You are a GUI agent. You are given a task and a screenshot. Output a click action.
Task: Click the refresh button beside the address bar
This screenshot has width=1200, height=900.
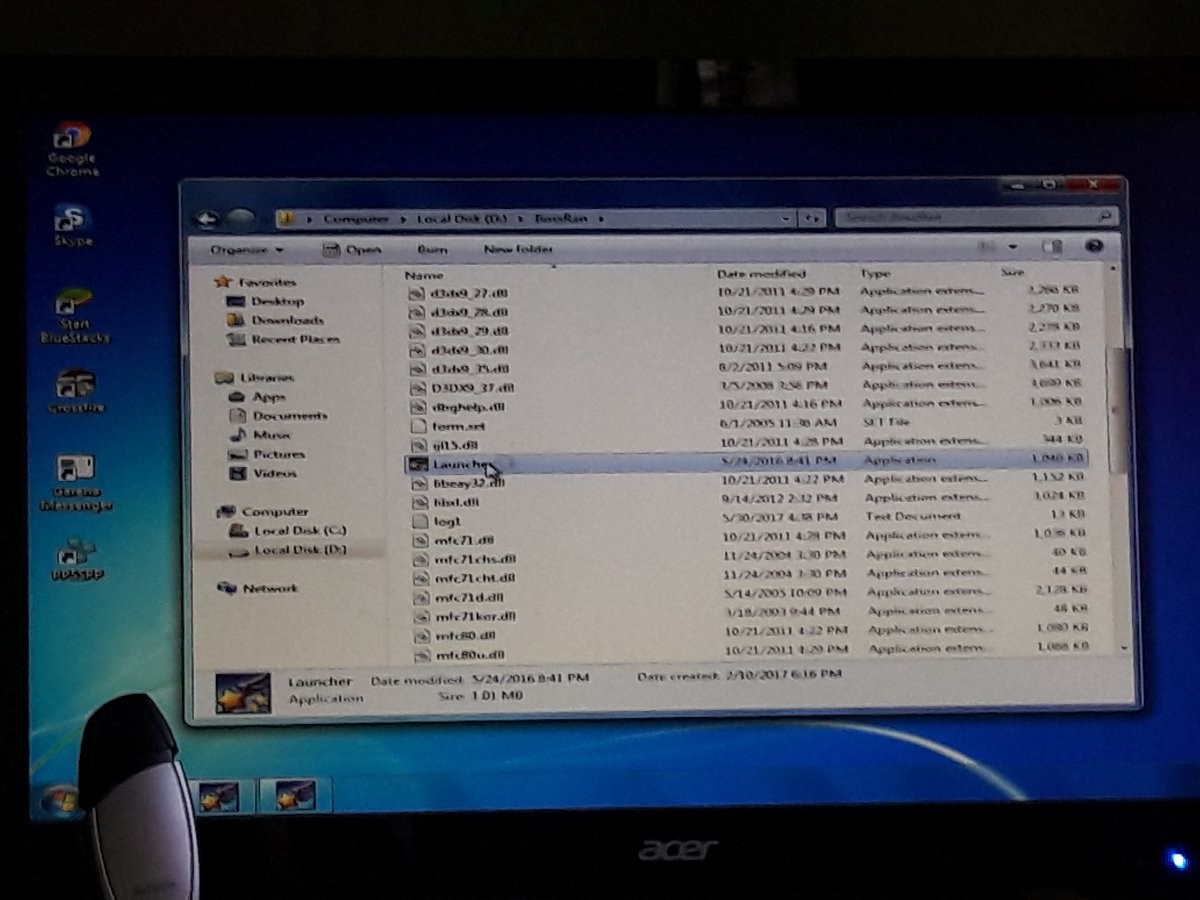[x=813, y=218]
